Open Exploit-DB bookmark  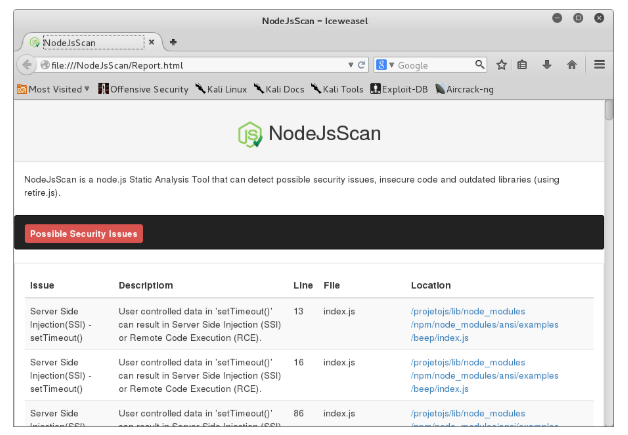[x=399, y=89]
